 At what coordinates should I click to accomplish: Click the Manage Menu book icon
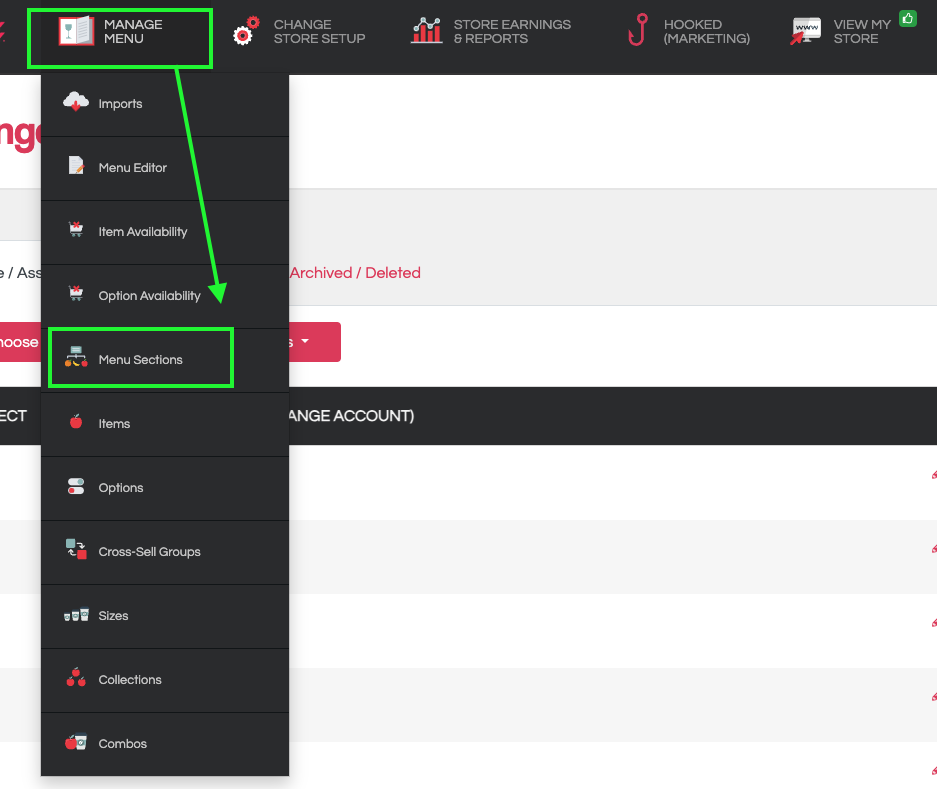(76, 31)
